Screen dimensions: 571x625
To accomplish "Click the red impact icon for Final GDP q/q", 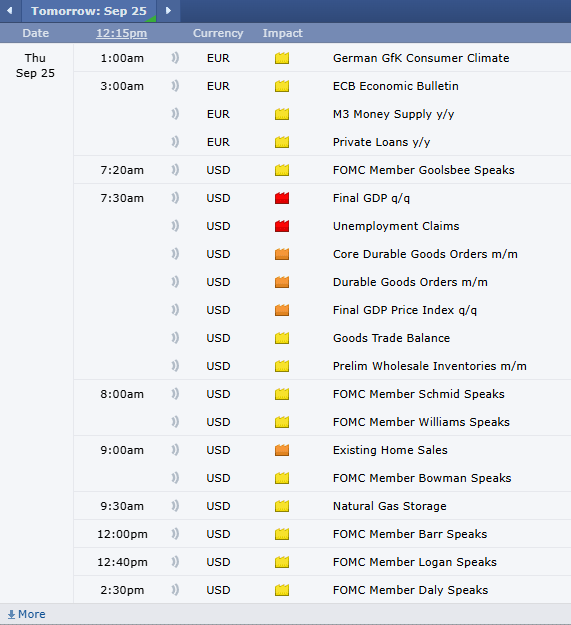I will tap(282, 198).
